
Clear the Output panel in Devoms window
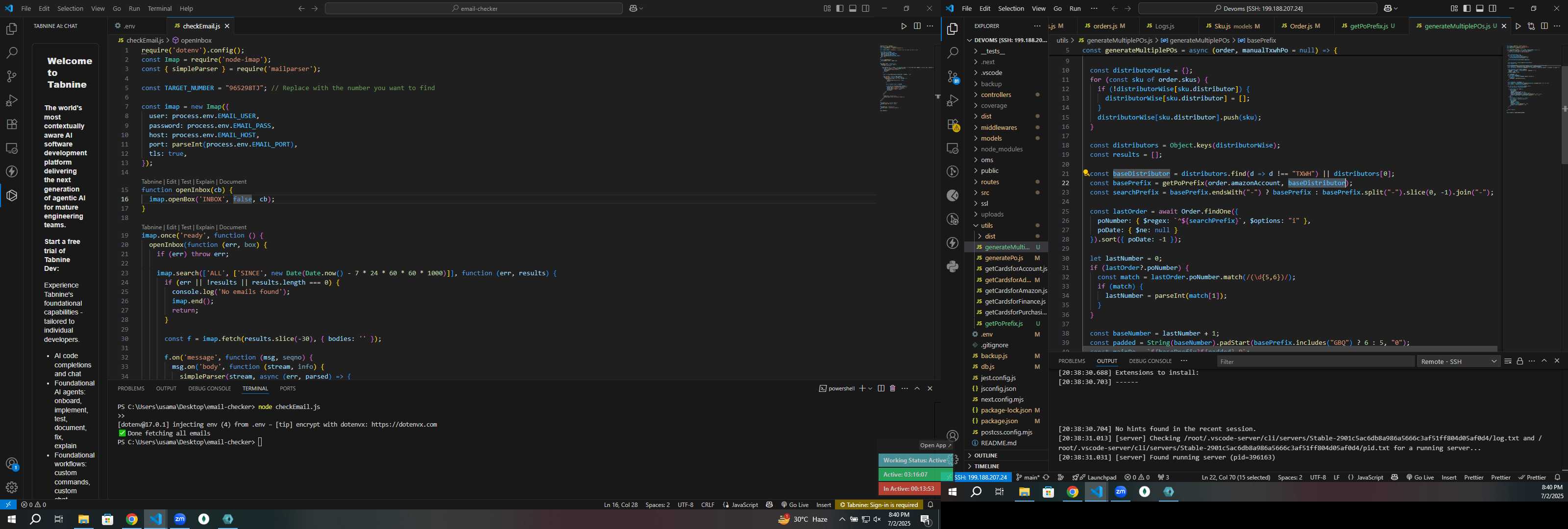pos(1508,361)
